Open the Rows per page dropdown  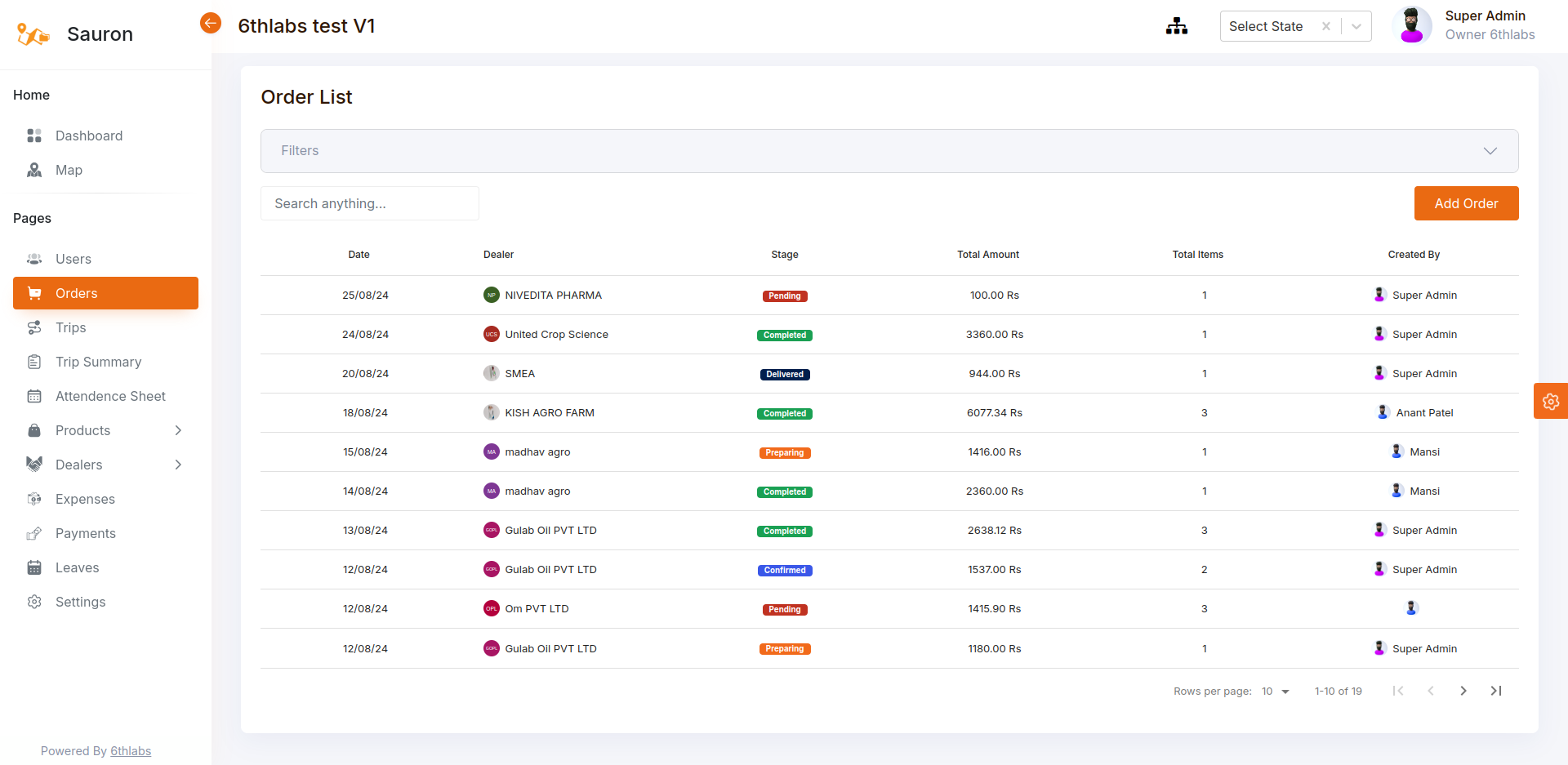click(1274, 691)
